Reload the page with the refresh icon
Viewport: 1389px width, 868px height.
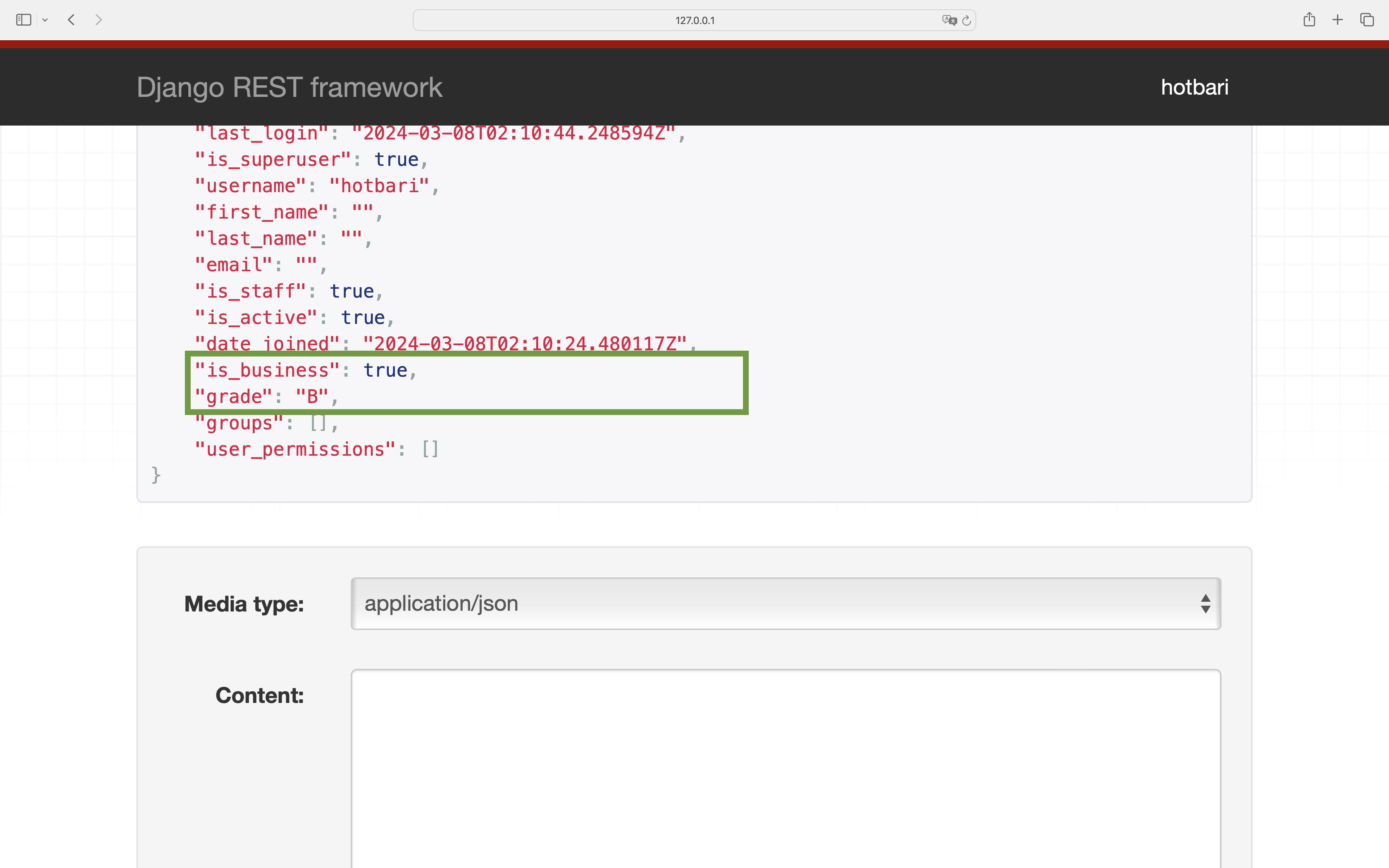pyautogui.click(x=967, y=20)
